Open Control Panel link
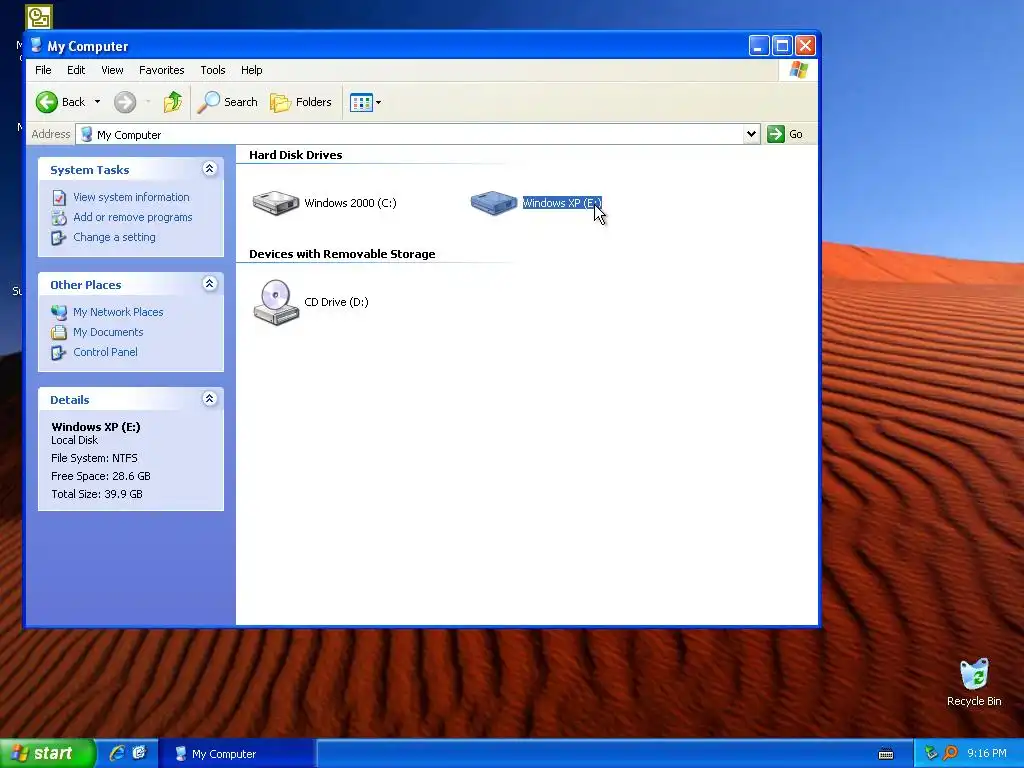 pos(105,352)
